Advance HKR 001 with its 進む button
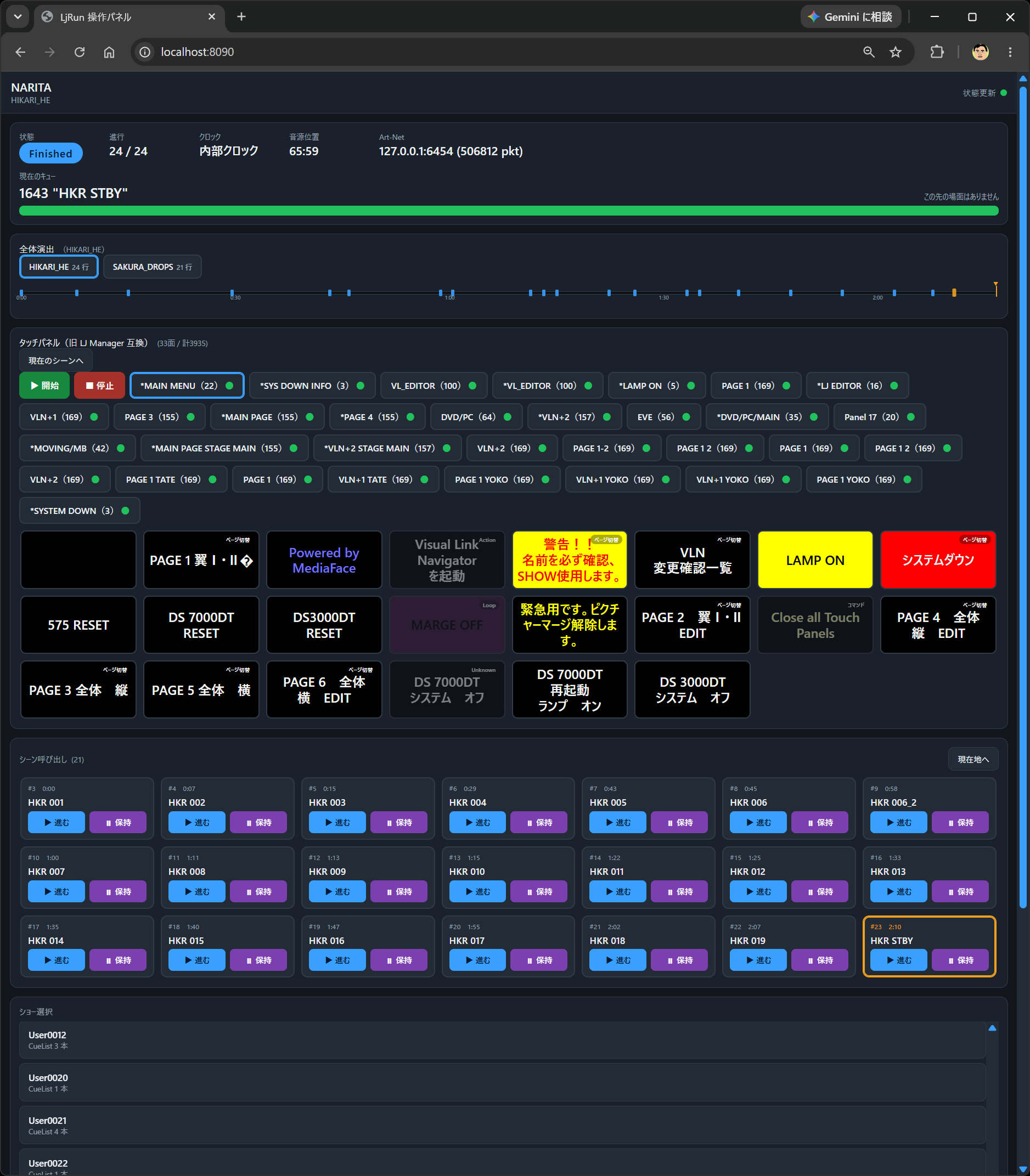The height and width of the screenshot is (1176, 1030). pyautogui.click(x=57, y=822)
